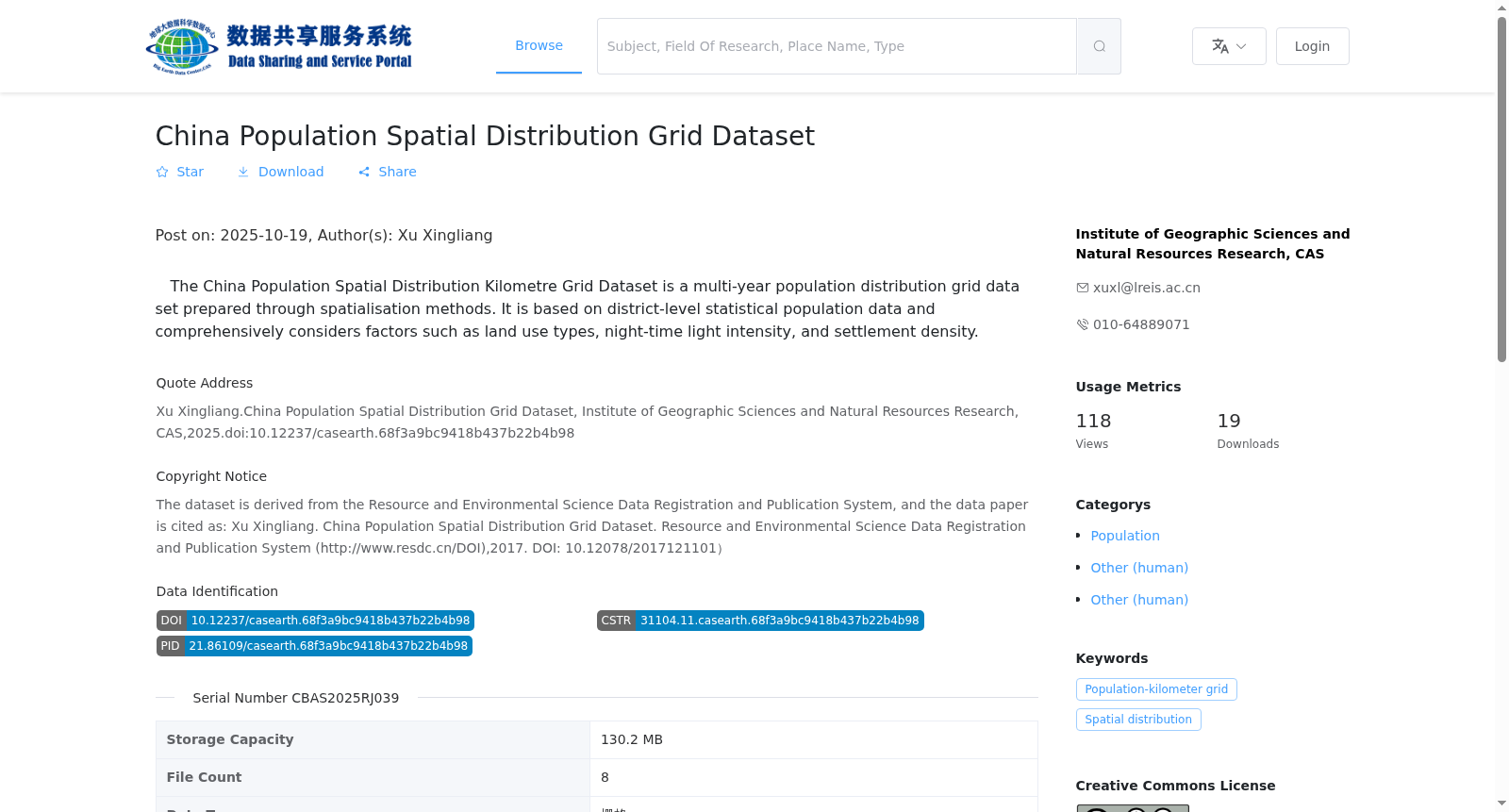1509x812 pixels.
Task: Click Serial Number CBAS2025RJ039 text
Action: click(295, 698)
